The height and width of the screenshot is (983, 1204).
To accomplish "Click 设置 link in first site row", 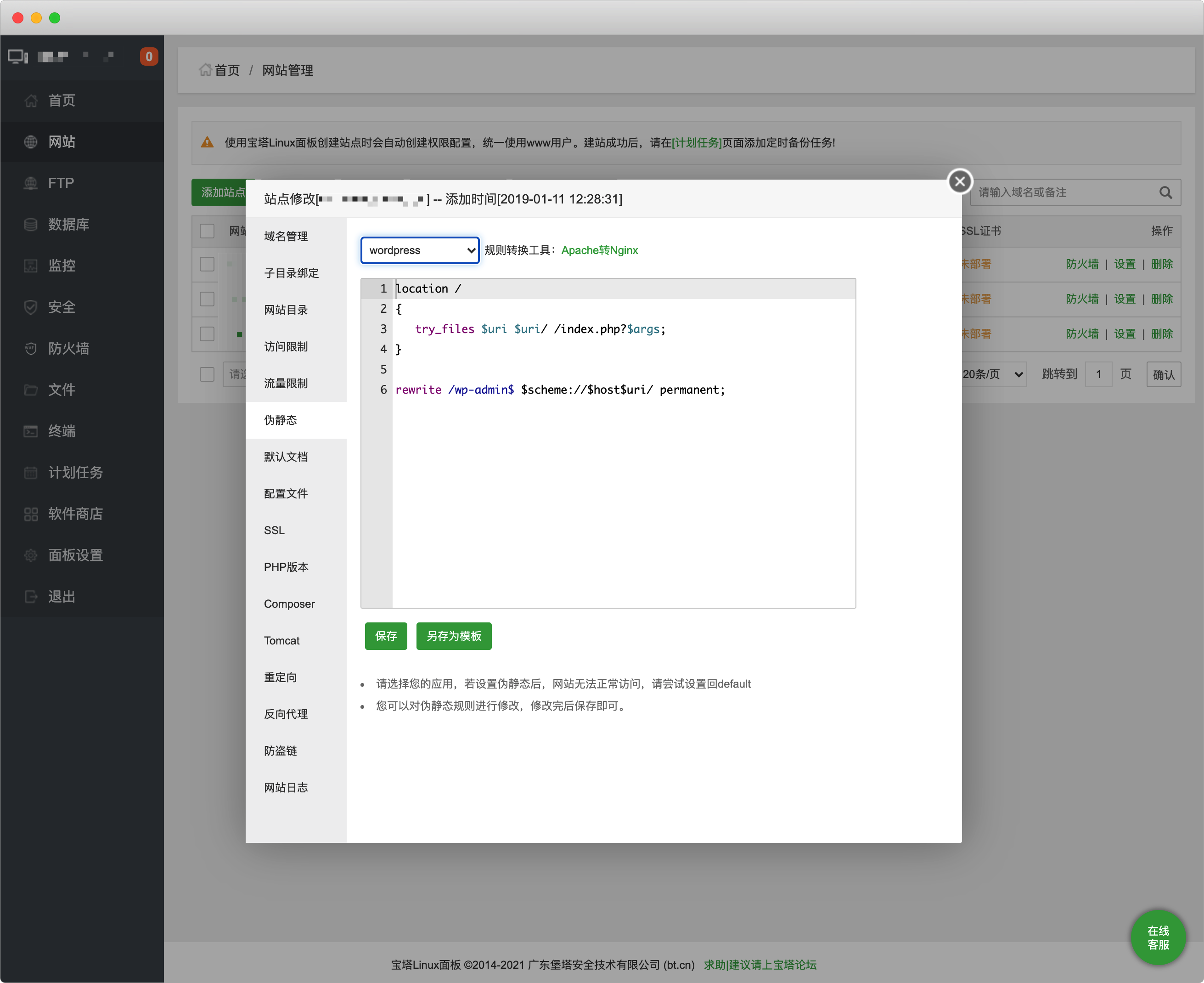I will coord(1125,265).
